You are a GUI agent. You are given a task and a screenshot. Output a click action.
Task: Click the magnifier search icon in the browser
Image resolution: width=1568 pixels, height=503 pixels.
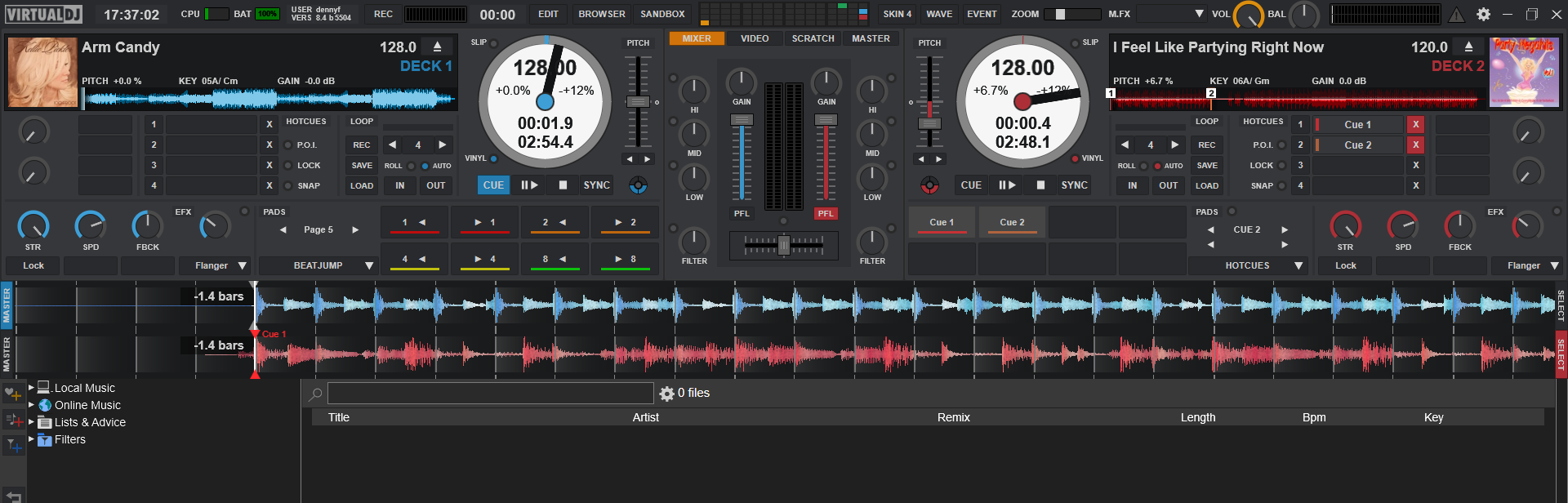click(x=315, y=394)
